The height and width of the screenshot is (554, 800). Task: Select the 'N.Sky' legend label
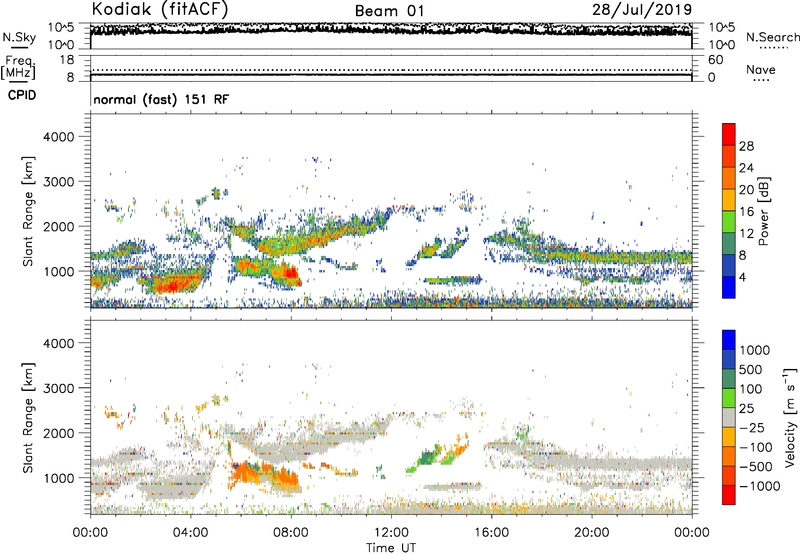tap(19, 37)
